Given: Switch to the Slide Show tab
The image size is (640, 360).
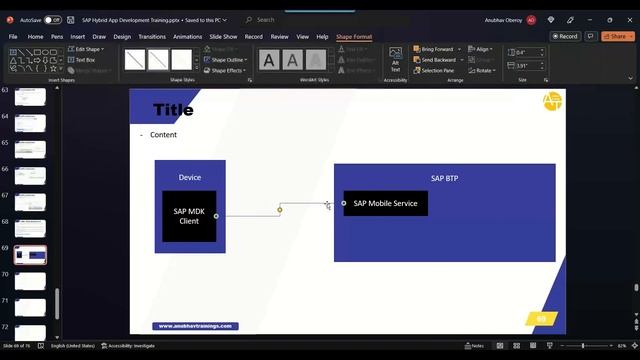Looking at the screenshot, I should [x=223, y=37].
